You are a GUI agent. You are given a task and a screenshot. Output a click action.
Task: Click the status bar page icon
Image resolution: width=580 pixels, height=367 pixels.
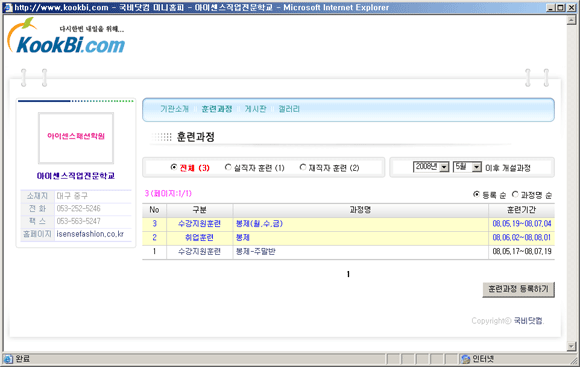click(x=8, y=359)
